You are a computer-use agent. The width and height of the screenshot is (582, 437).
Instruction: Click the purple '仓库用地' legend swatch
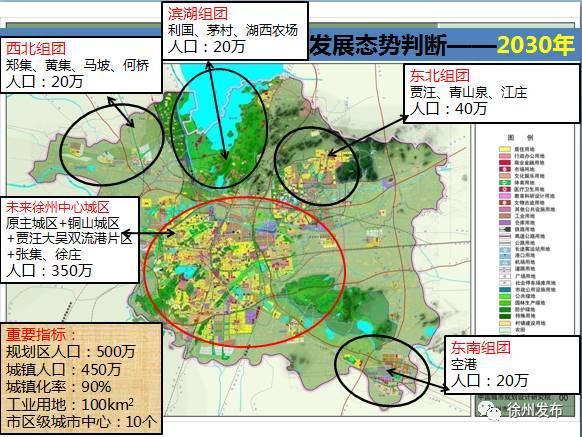tap(505, 222)
